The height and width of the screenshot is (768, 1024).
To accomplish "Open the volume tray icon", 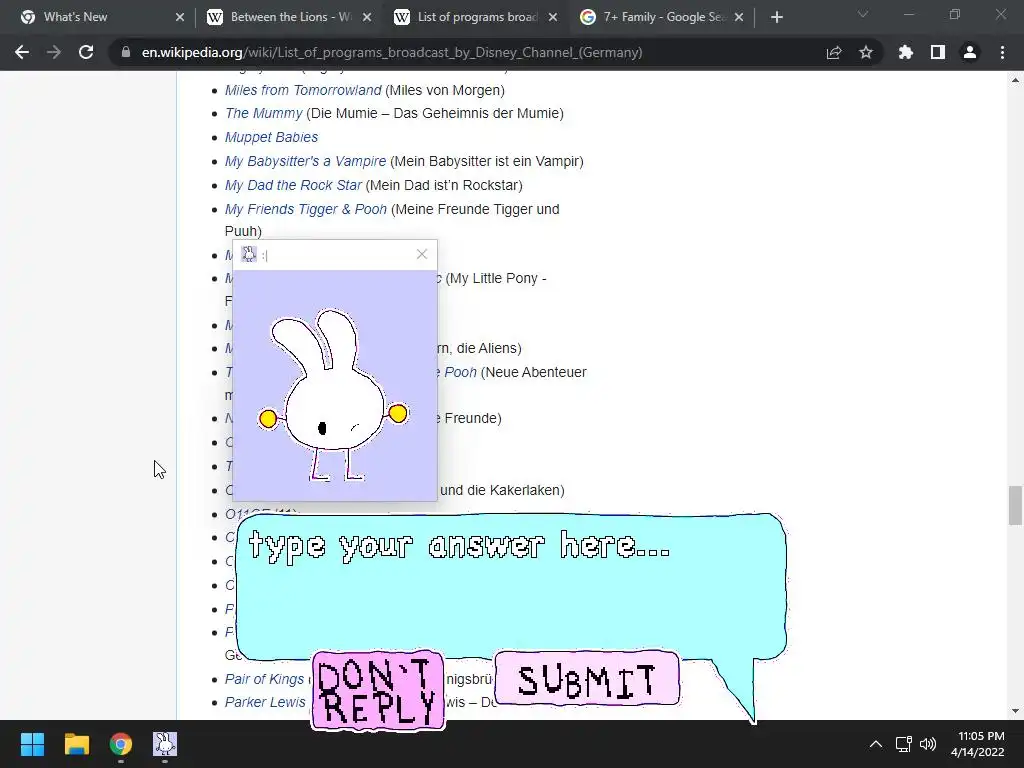I will point(928,744).
